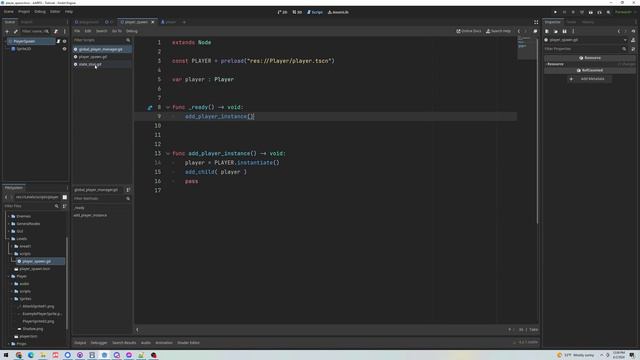Switch to the History tab
This screenshot has height=360, width=640.
point(588,22)
